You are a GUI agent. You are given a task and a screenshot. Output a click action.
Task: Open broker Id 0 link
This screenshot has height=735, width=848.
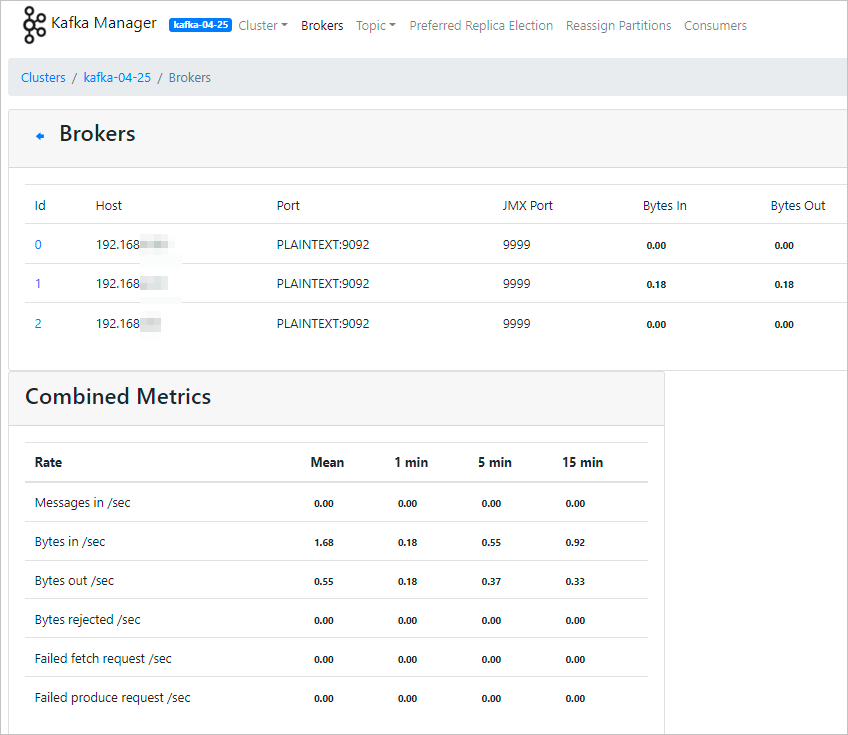click(38, 244)
